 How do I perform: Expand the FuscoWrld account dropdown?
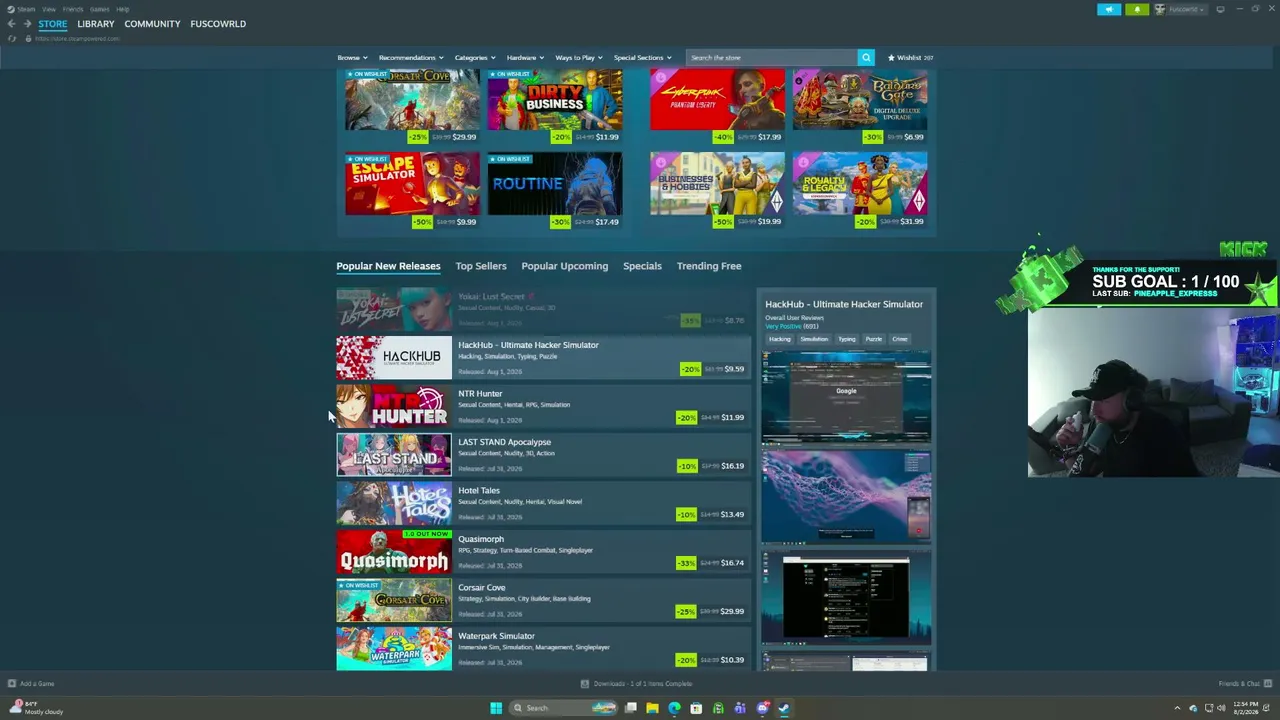[1181, 9]
